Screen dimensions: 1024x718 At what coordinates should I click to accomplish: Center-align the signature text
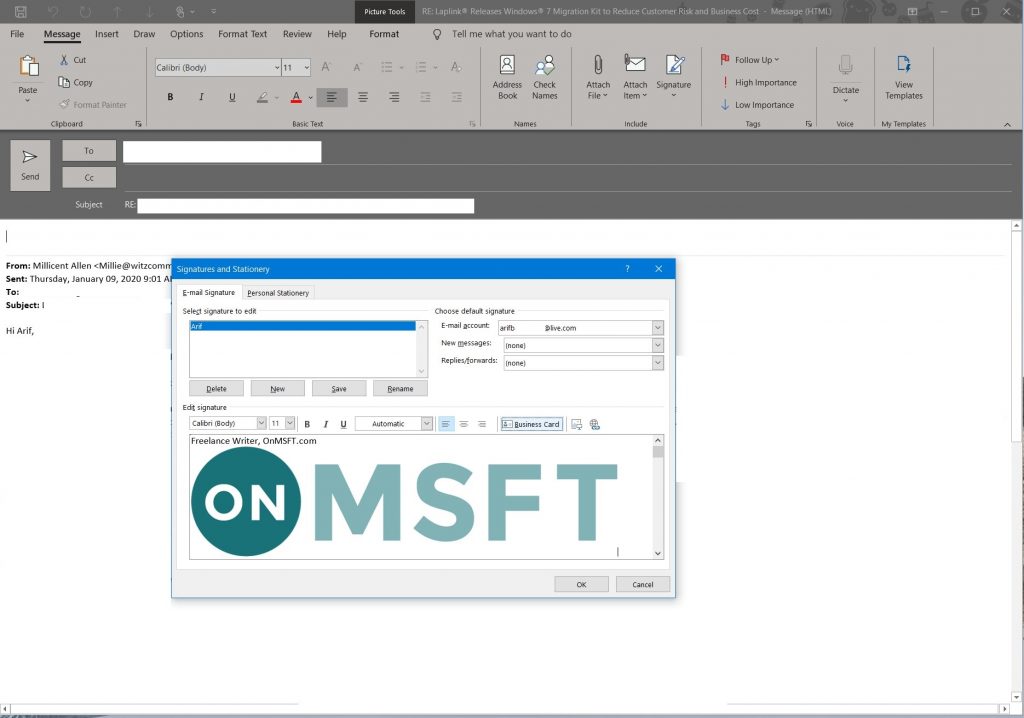(464, 424)
